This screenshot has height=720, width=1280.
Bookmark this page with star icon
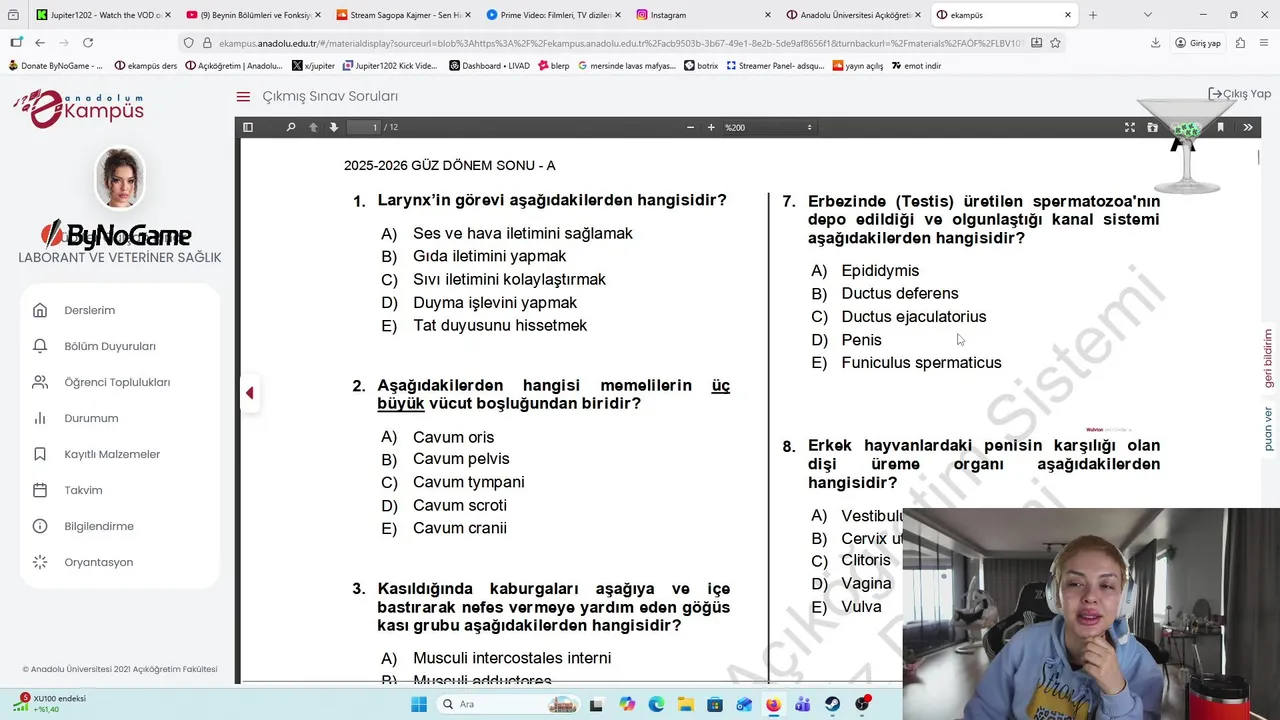tap(1055, 43)
